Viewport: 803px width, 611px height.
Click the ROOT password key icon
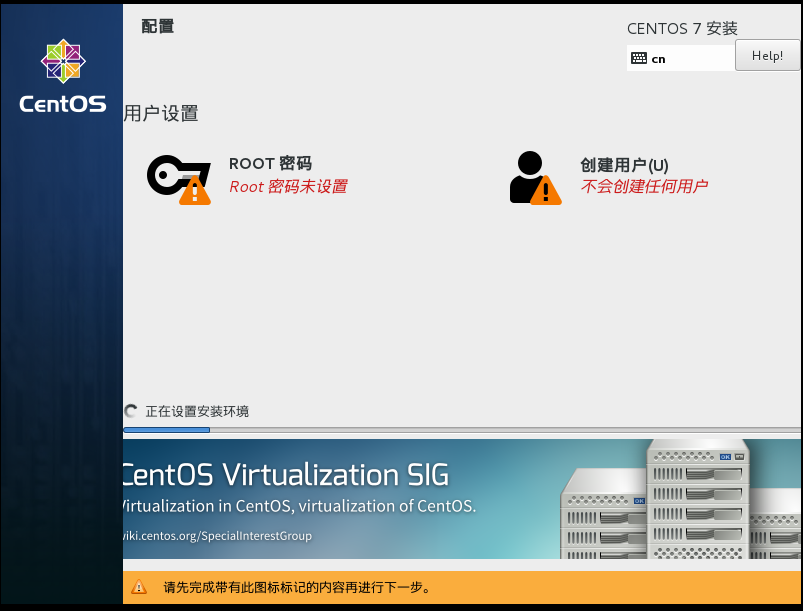click(172, 175)
